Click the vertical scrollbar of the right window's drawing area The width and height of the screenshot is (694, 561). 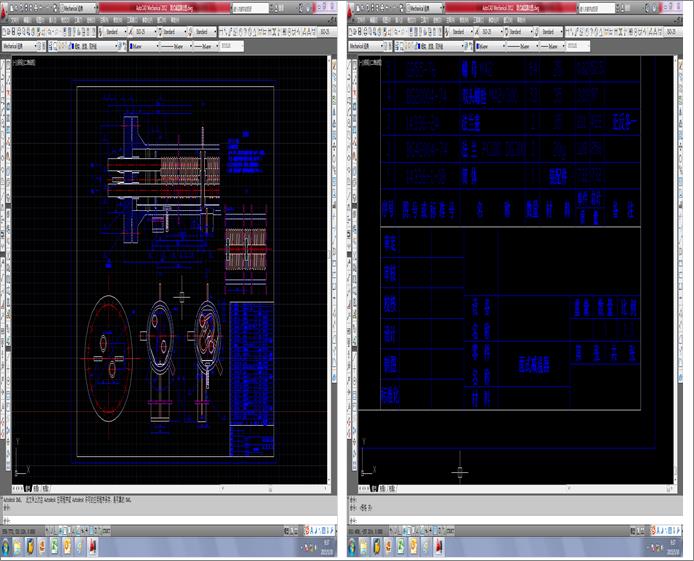(x=676, y=270)
